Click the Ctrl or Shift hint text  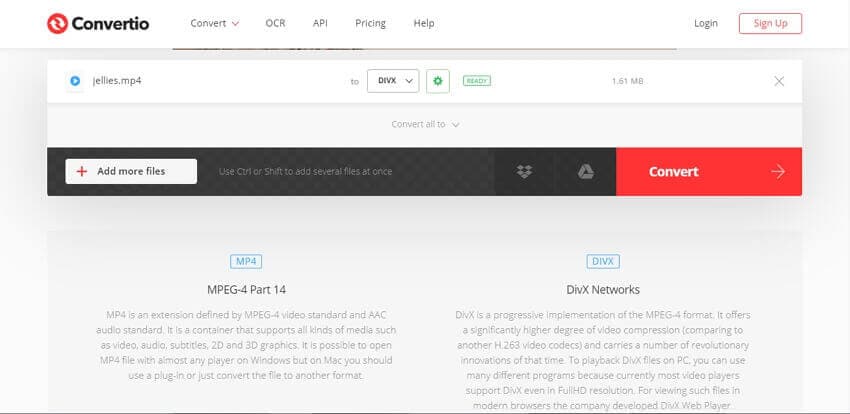pos(305,171)
